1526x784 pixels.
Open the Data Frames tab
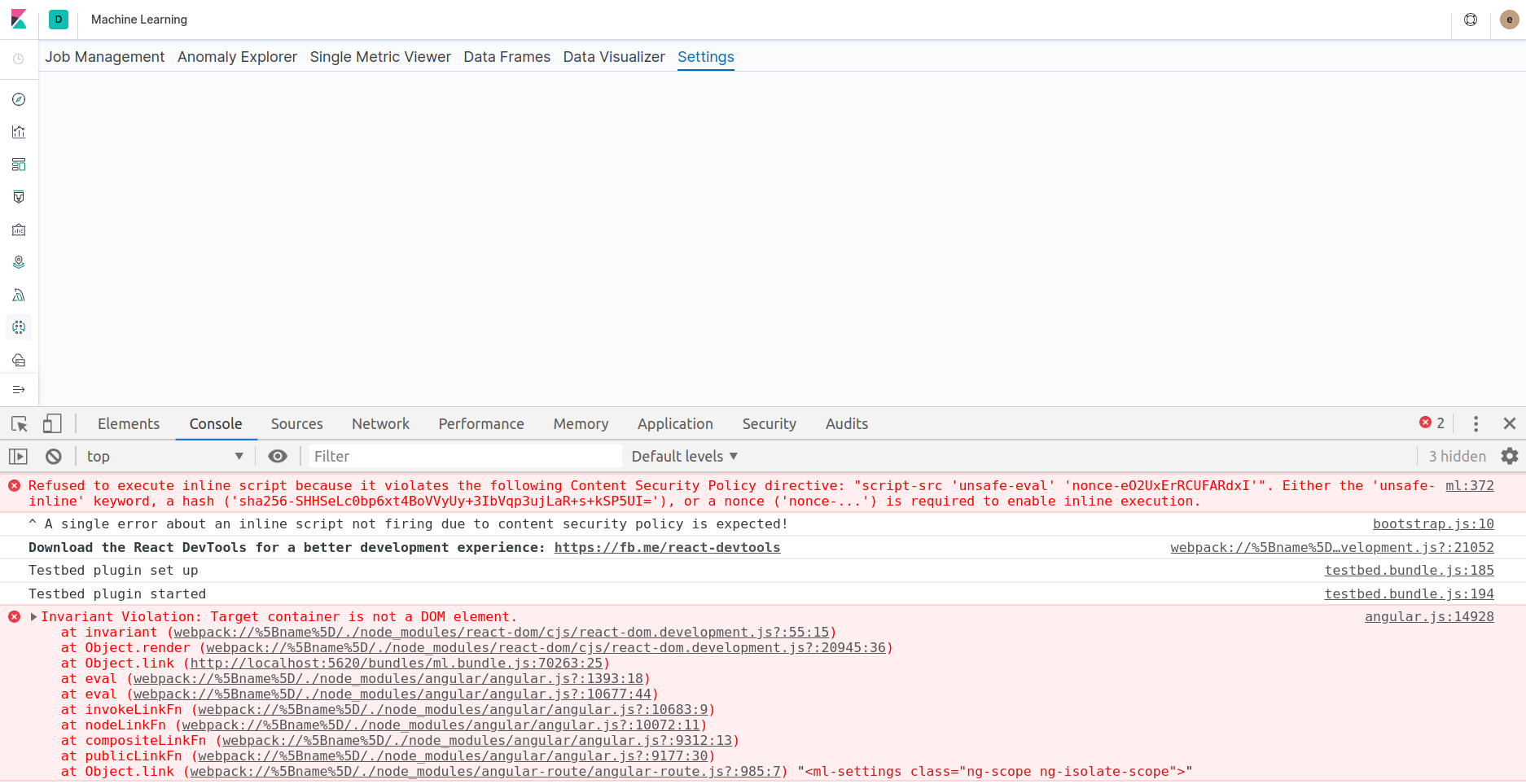point(506,57)
